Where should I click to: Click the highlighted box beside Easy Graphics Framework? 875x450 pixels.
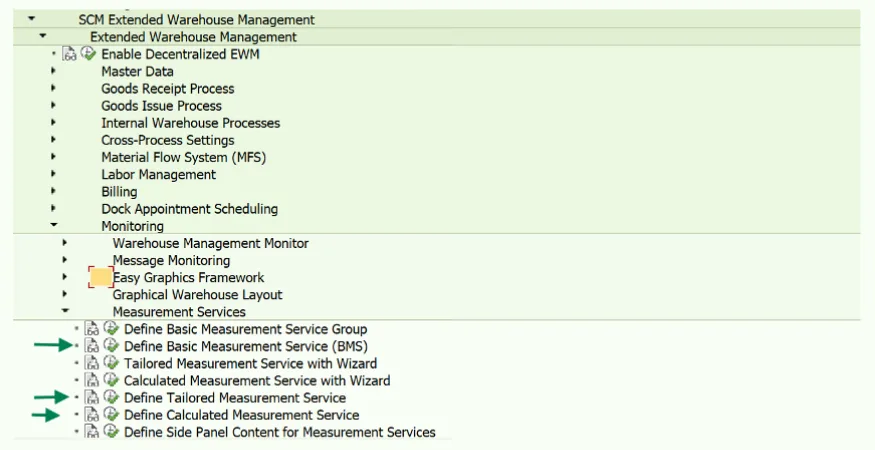pos(100,277)
